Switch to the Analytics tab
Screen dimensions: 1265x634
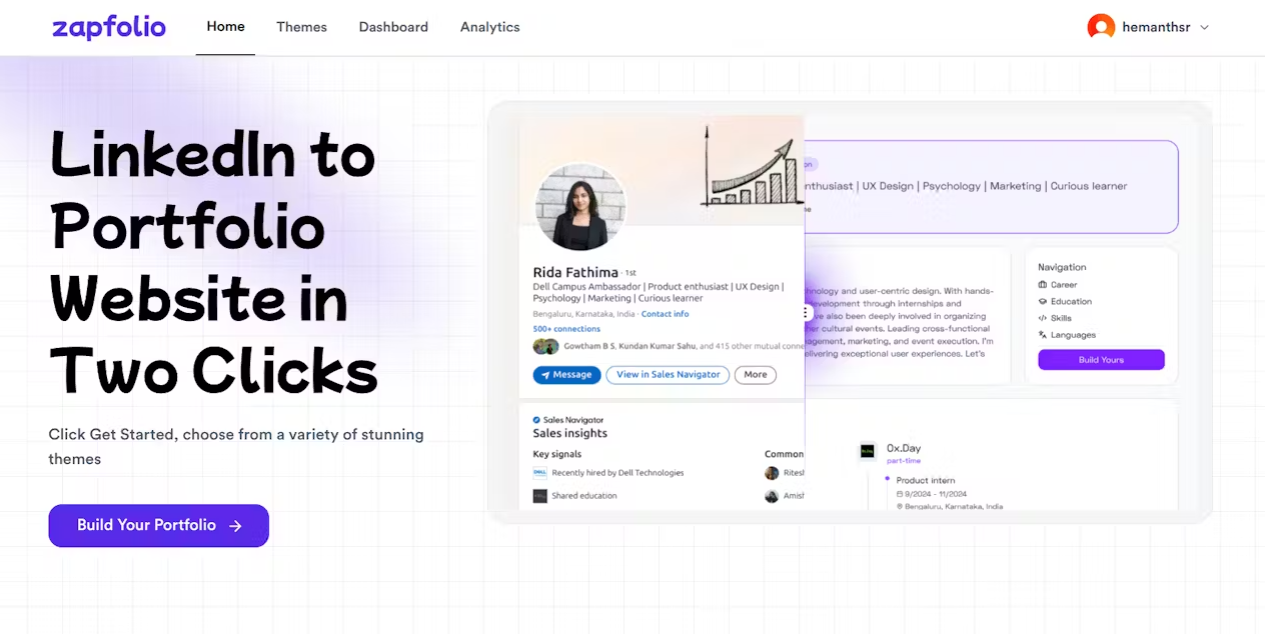(x=489, y=27)
